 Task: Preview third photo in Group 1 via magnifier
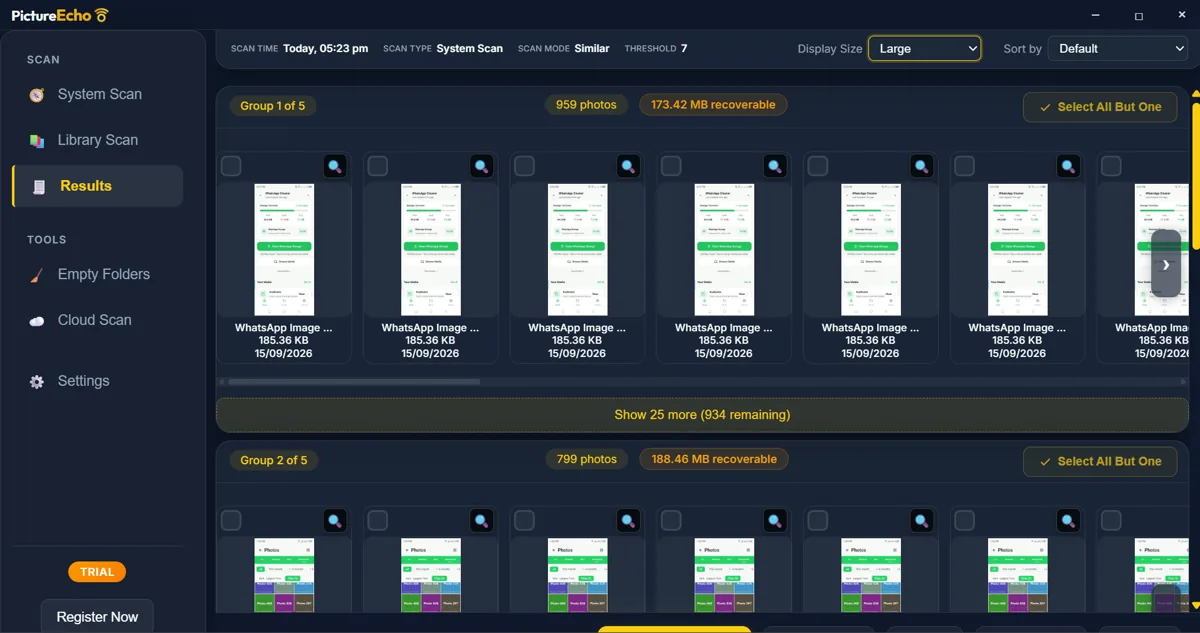point(628,166)
